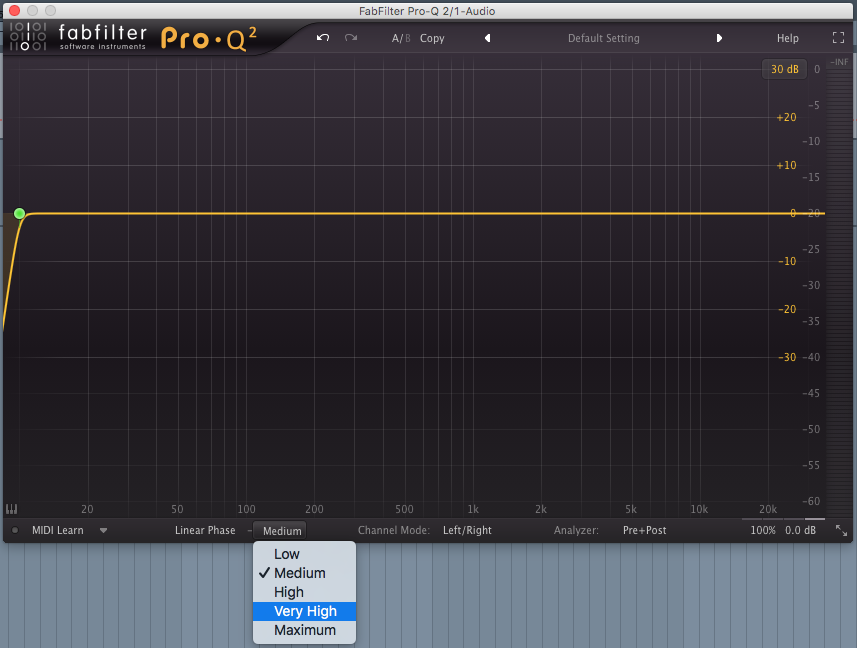Click the Medium linear phase resolution button

[x=282, y=531]
